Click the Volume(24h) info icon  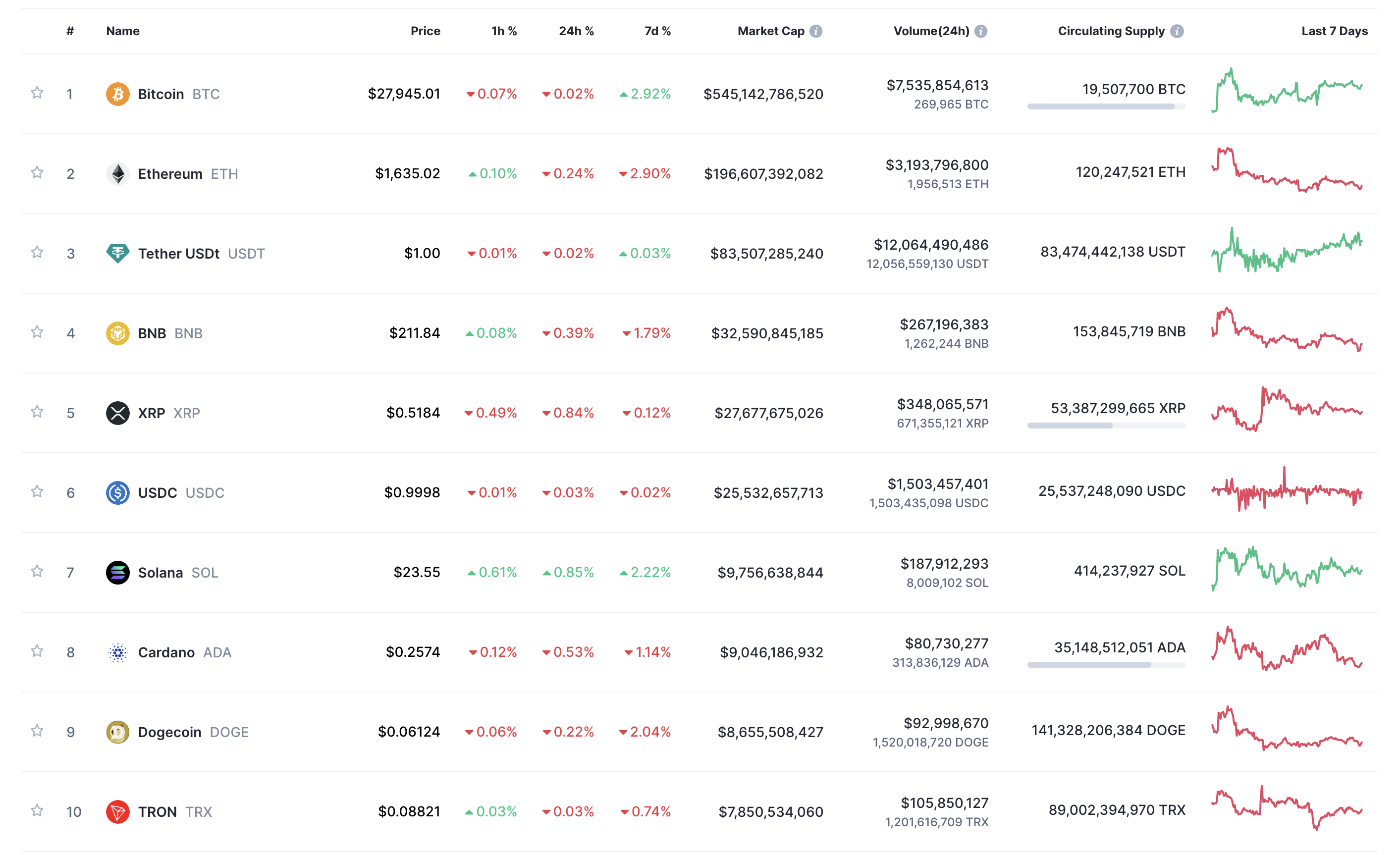coord(981,31)
